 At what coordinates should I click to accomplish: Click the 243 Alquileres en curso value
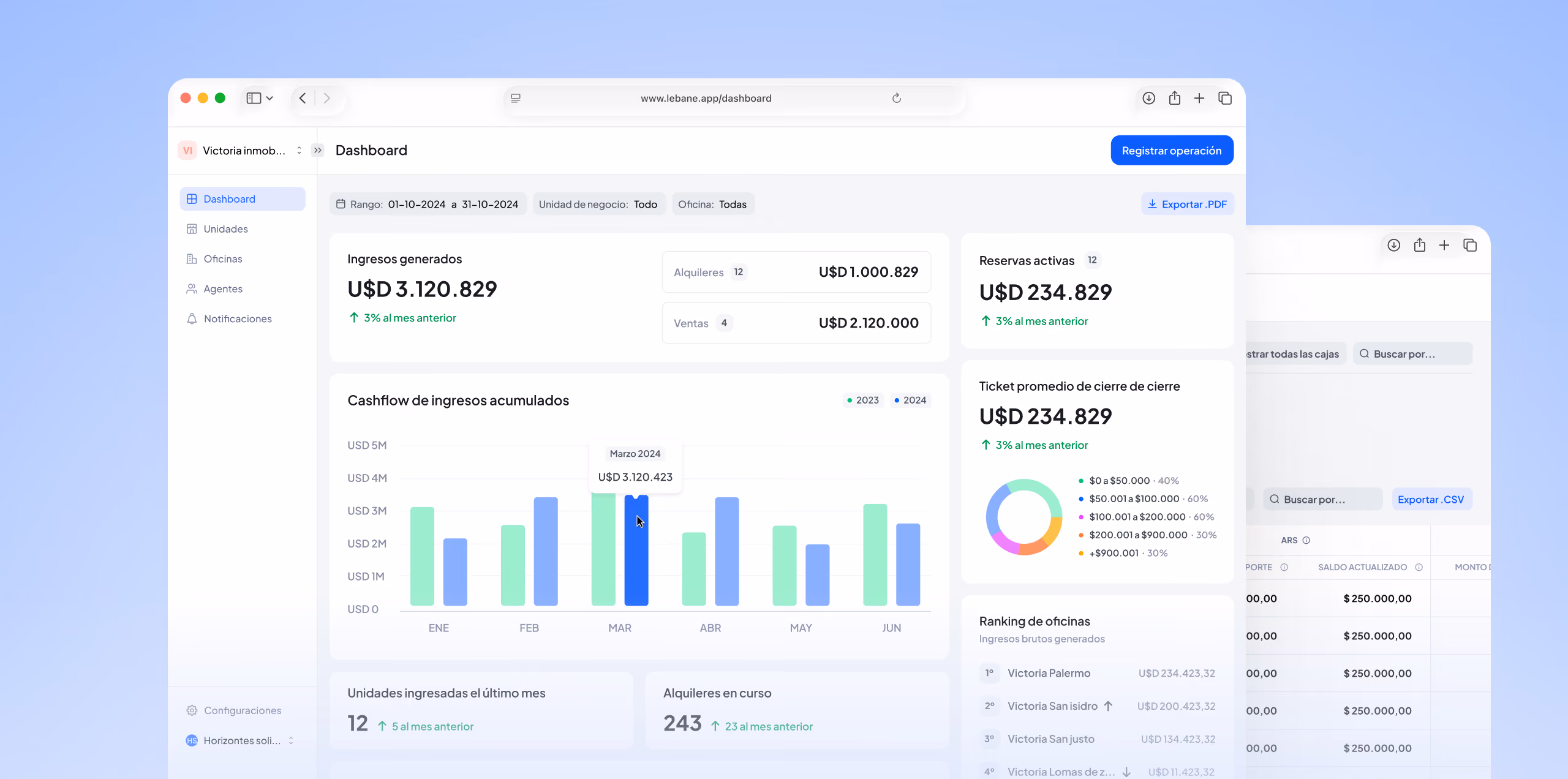682,724
